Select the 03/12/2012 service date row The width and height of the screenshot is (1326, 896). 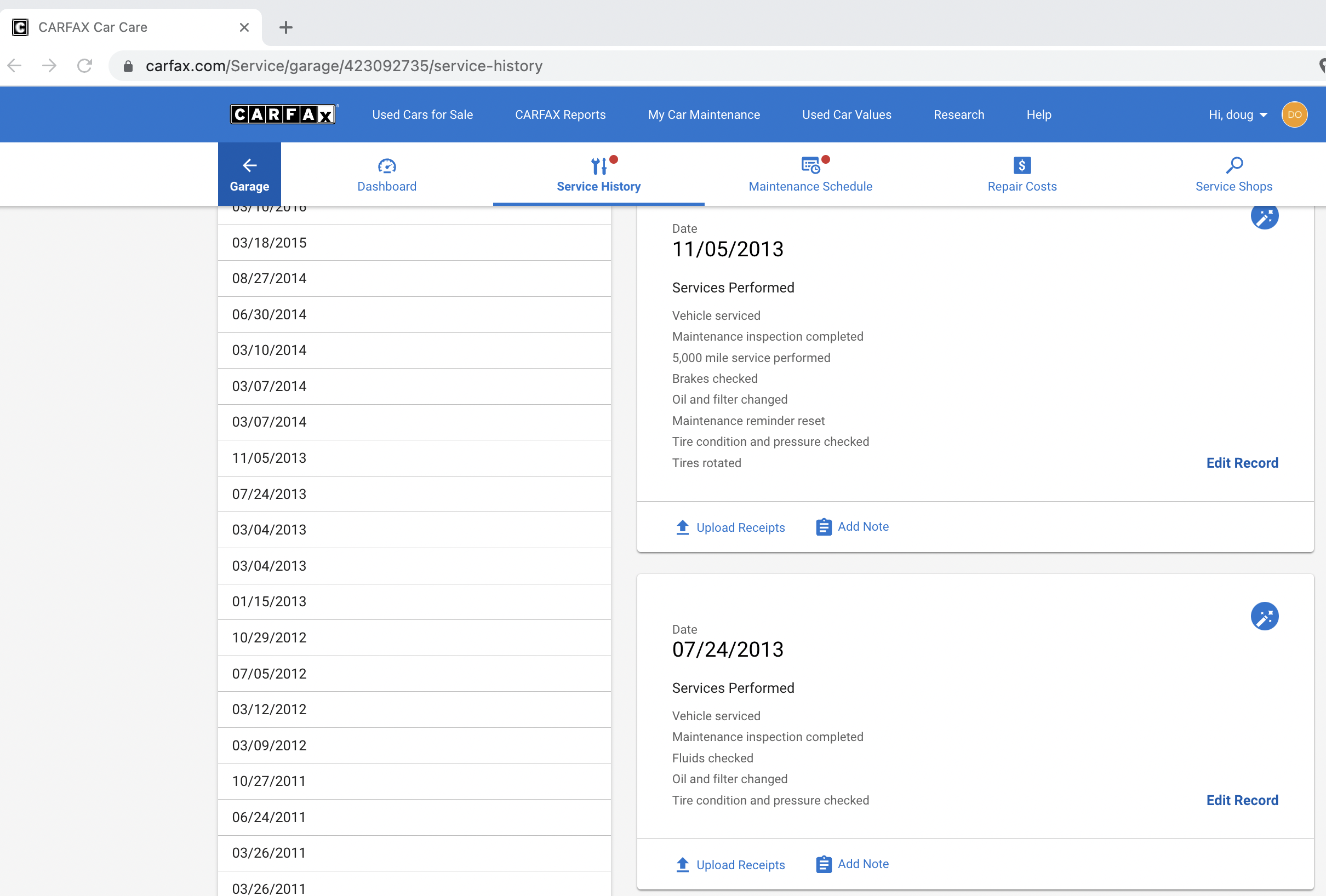click(414, 709)
